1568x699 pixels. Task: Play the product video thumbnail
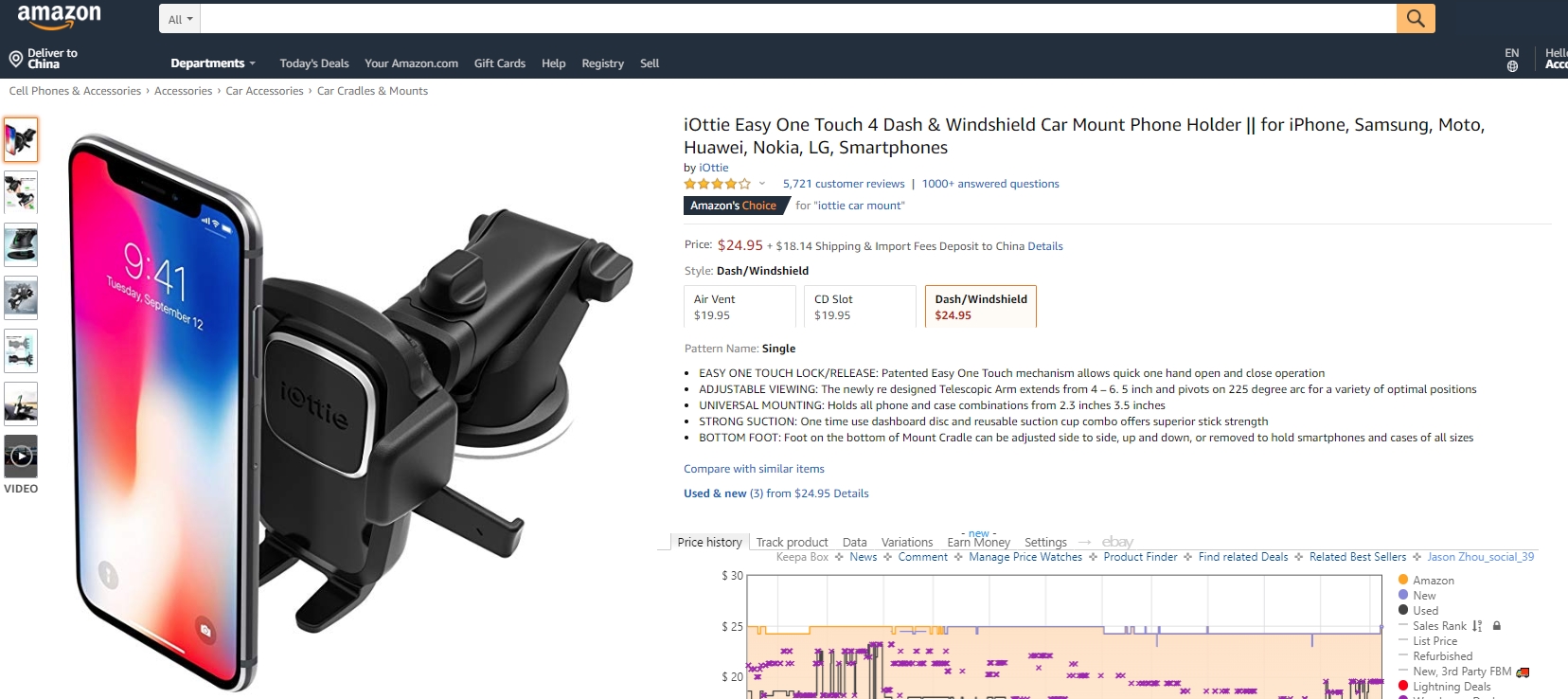click(x=21, y=457)
